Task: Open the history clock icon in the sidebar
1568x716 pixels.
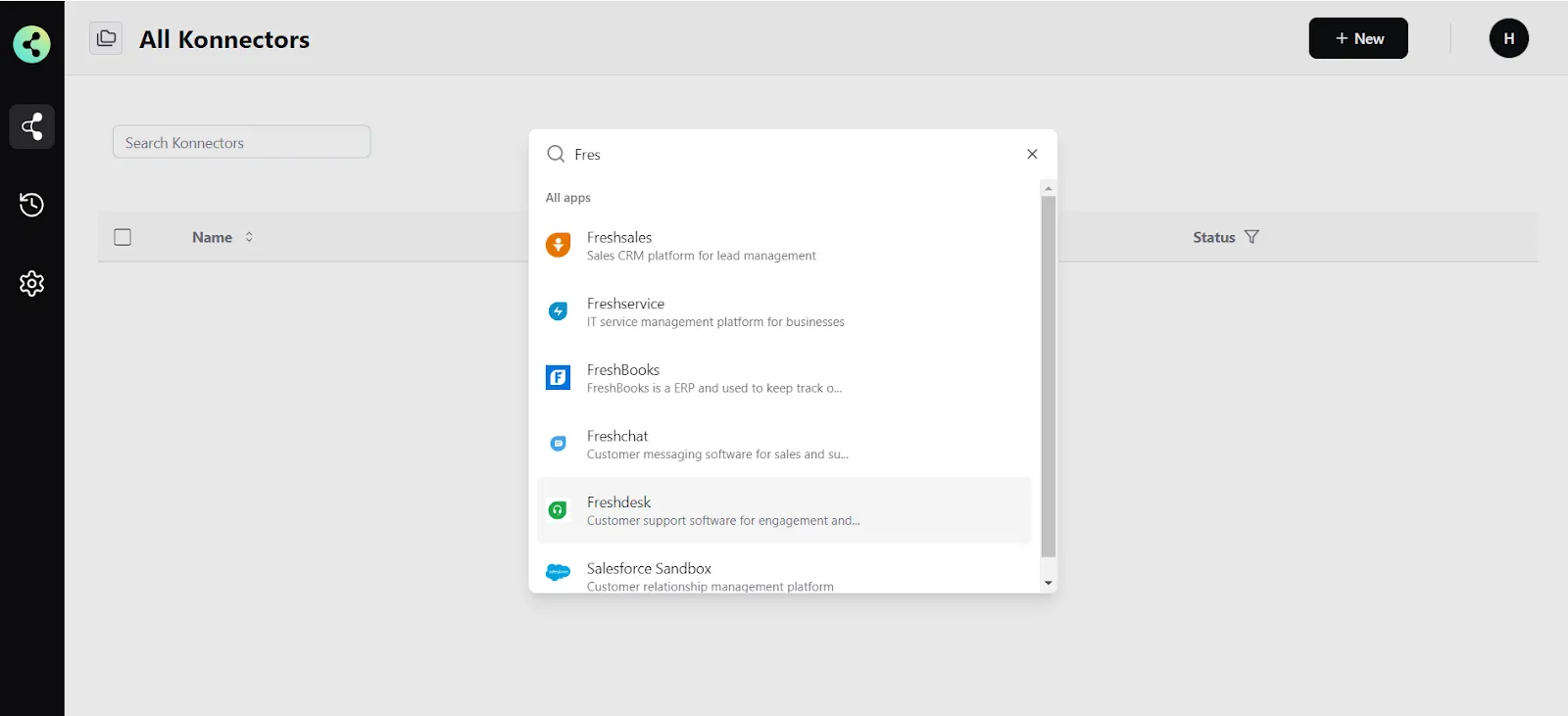Action: 31,205
